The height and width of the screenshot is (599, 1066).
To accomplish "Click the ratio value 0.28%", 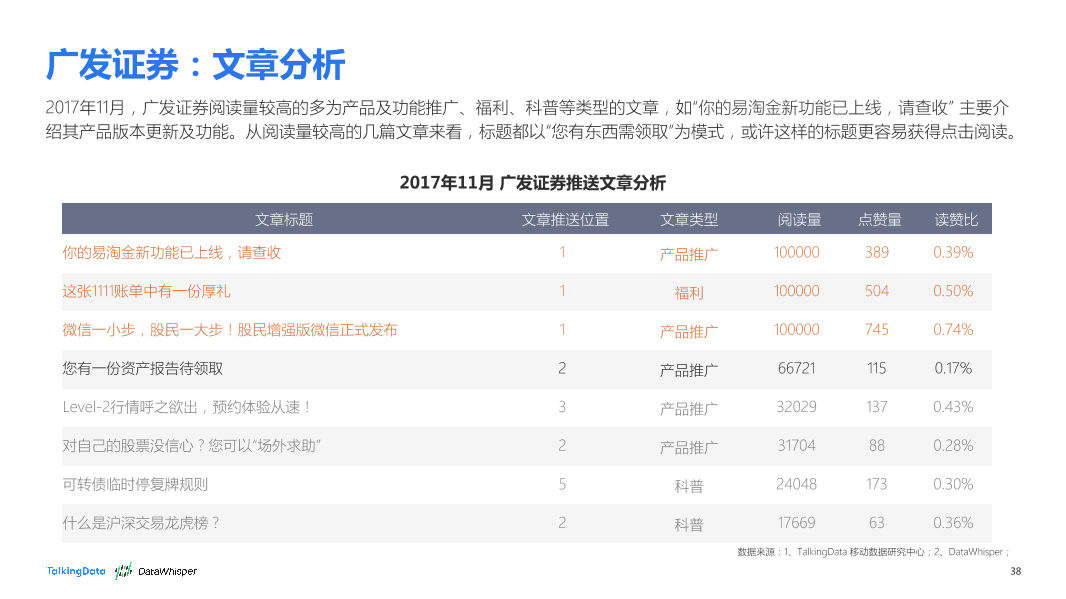I will click(x=953, y=446).
